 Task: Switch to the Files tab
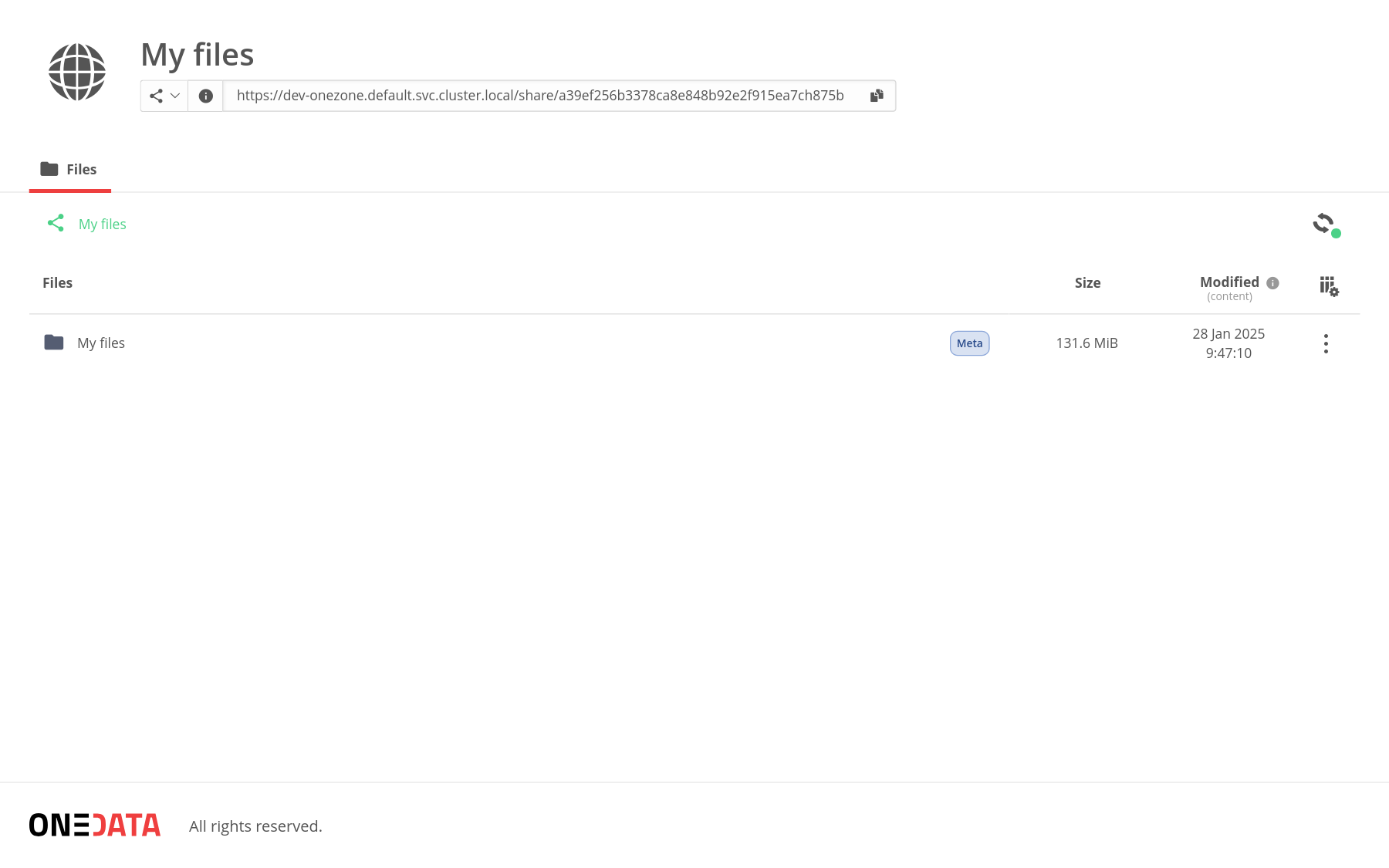(69, 169)
